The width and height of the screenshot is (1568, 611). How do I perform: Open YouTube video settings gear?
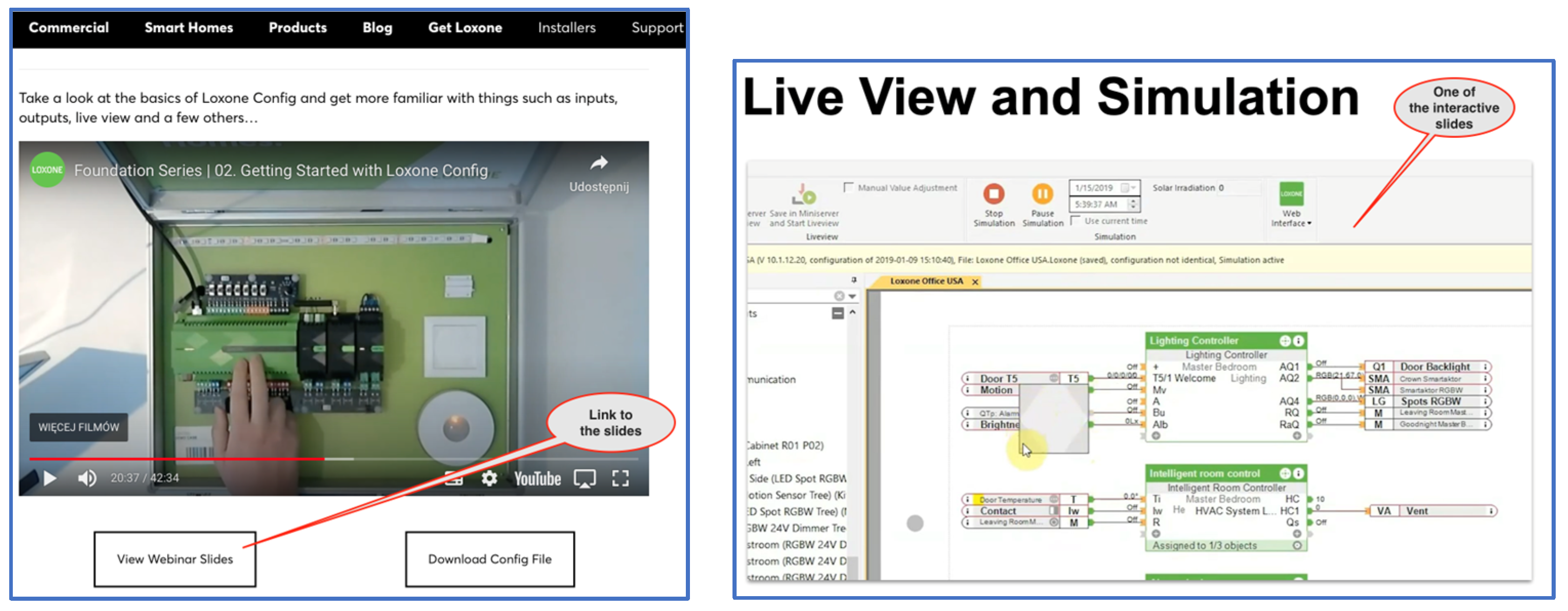(x=490, y=478)
